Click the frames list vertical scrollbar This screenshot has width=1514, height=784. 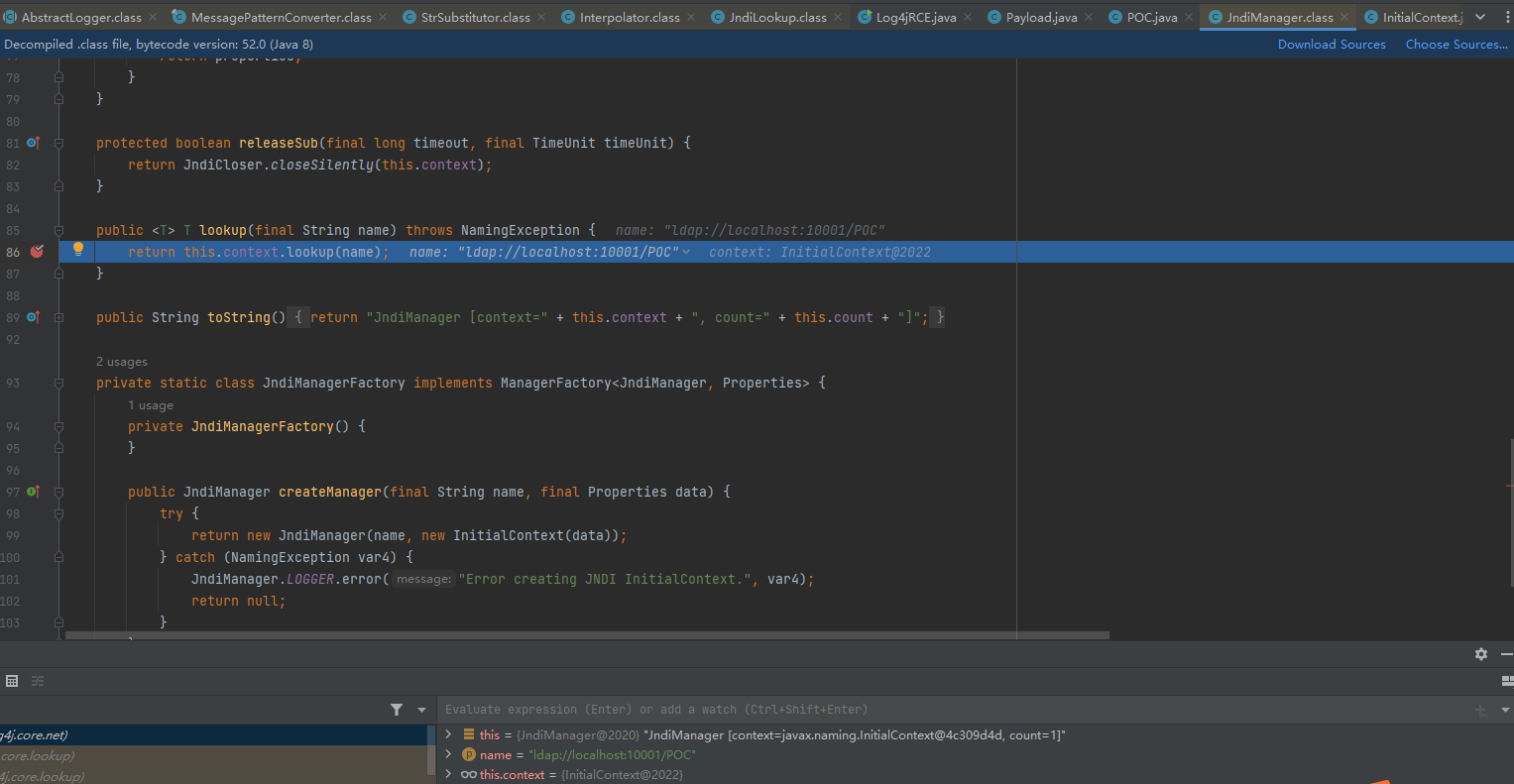pos(431,749)
